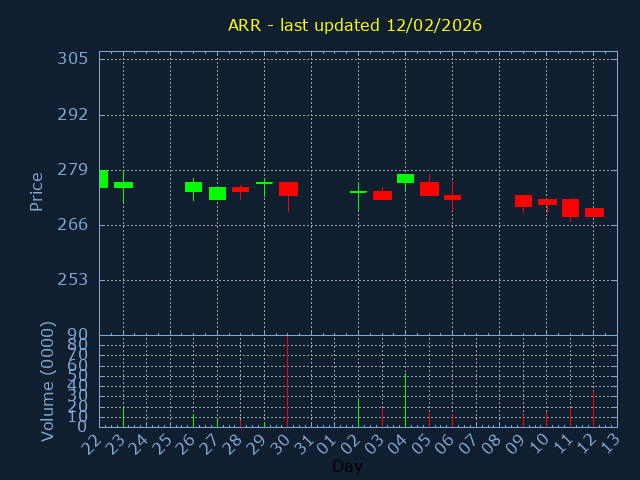Screen dimensions: 640x480
Task: Click the red volume bar for day 03
Action: click(x=382, y=417)
